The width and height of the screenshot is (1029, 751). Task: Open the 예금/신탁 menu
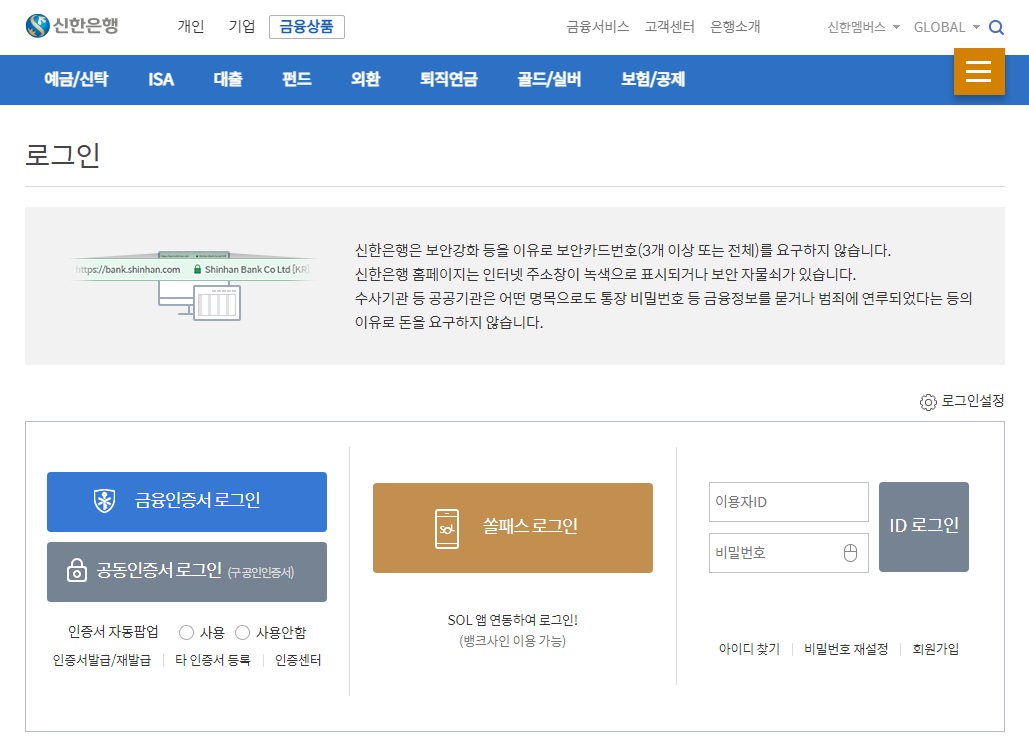point(76,79)
